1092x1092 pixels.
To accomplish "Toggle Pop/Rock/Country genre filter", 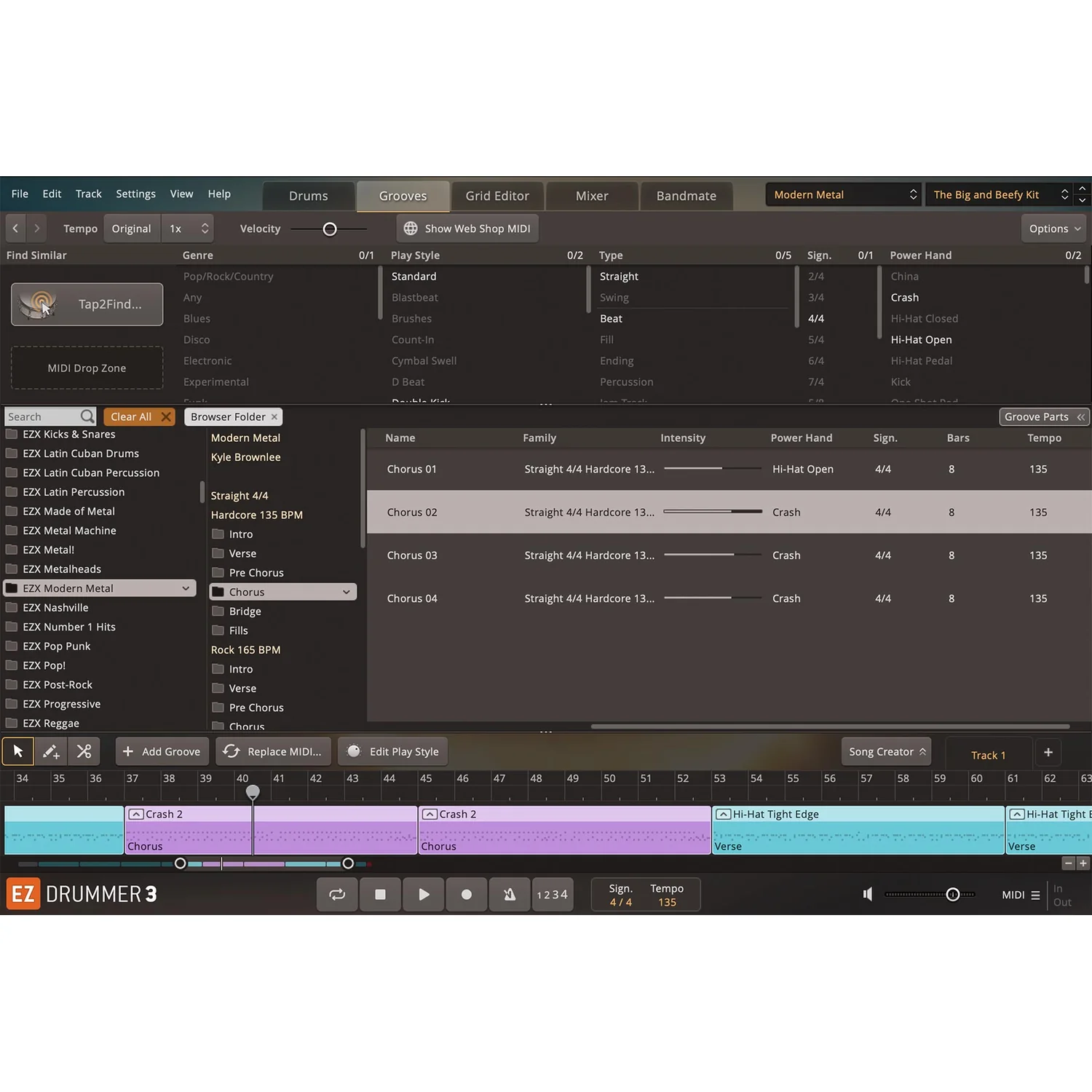I will tap(229, 277).
